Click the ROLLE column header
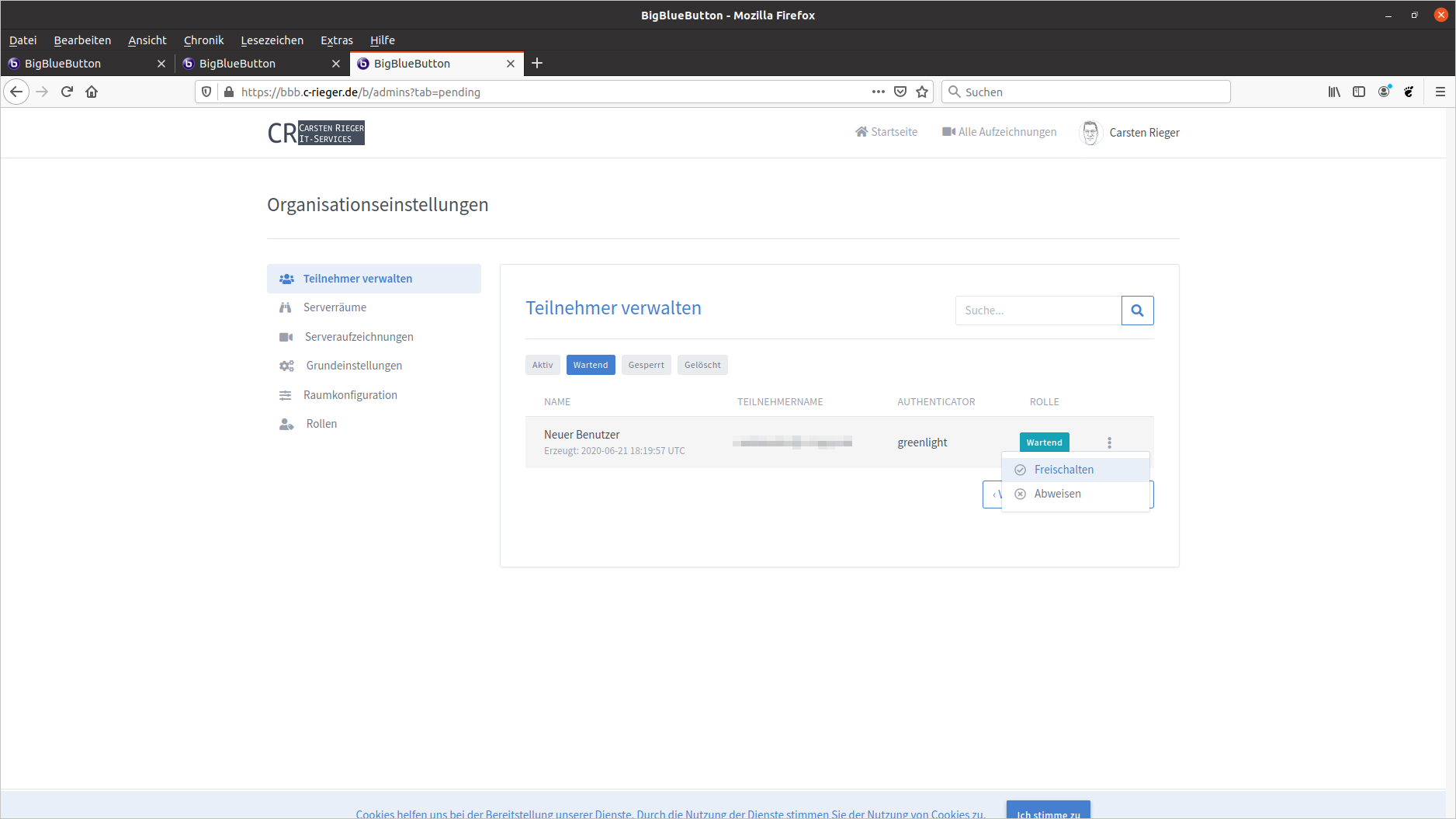Image resolution: width=1456 pixels, height=819 pixels. [x=1044, y=402]
